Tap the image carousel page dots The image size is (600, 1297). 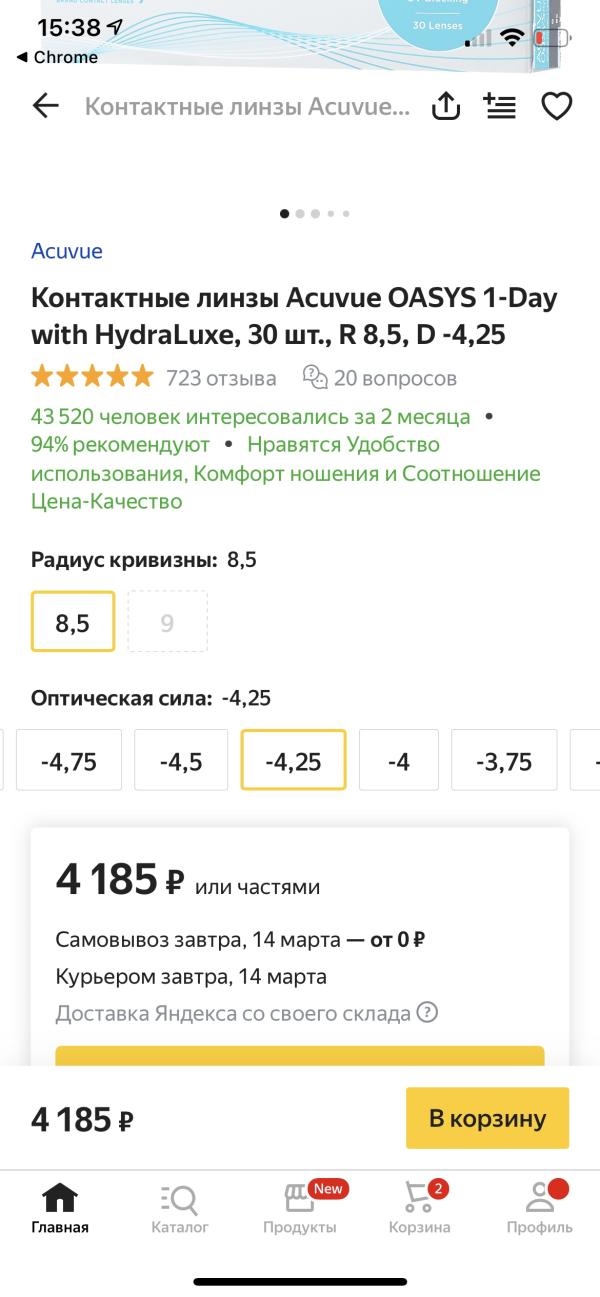click(x=315, y=213)
